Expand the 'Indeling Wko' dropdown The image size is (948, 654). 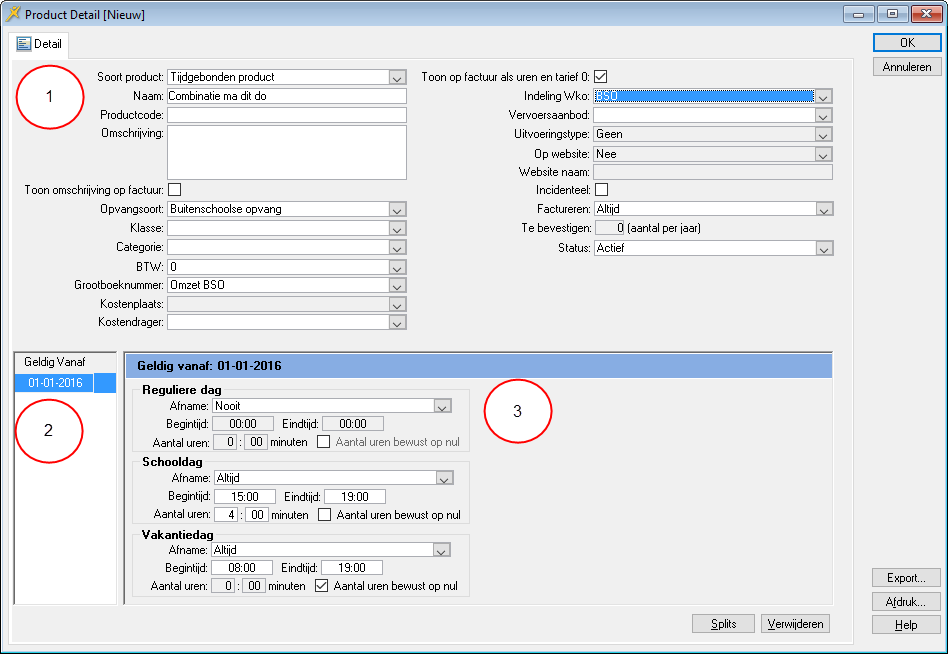click(823, 96)
